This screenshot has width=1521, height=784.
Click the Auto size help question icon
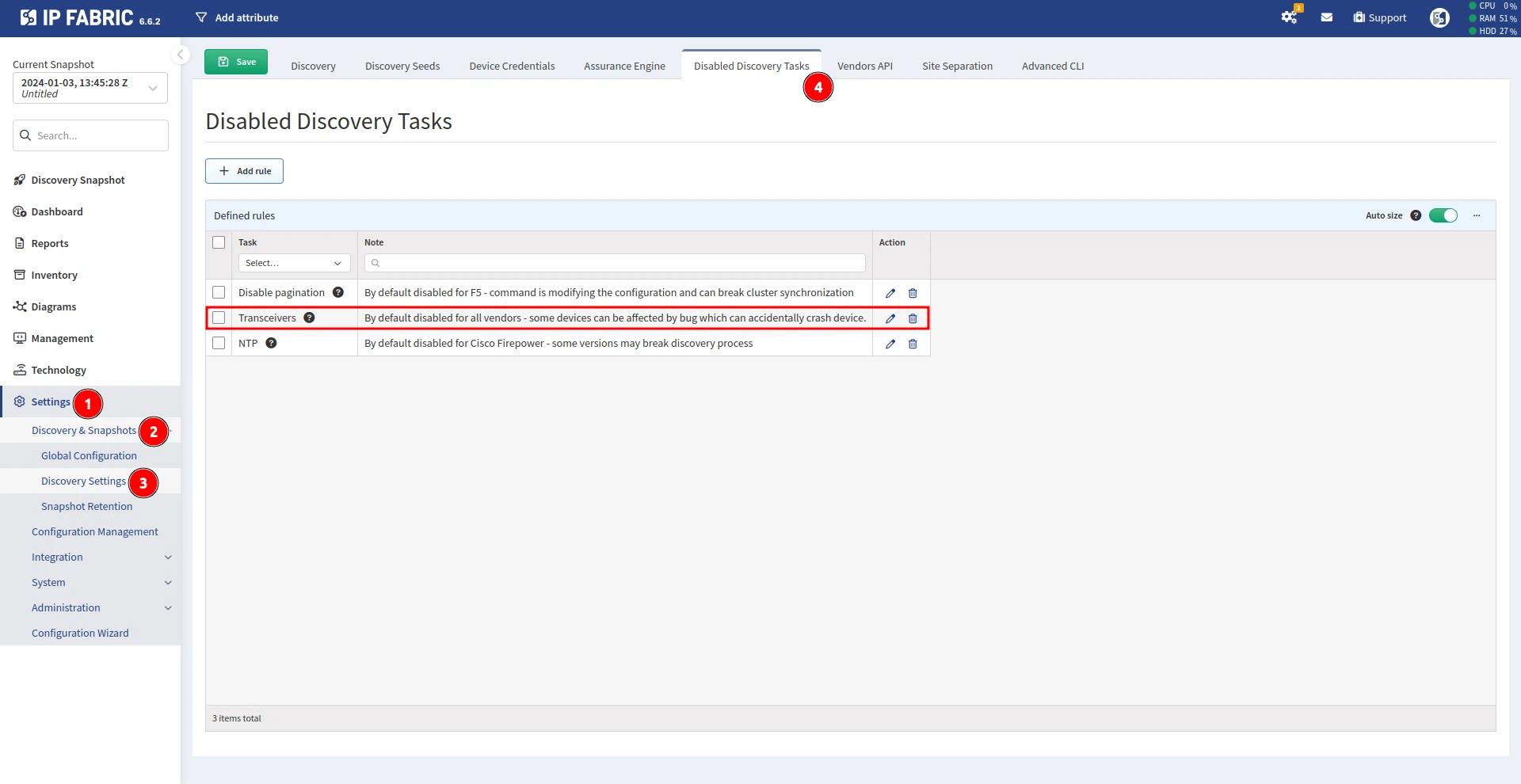tap(1416, 215)
